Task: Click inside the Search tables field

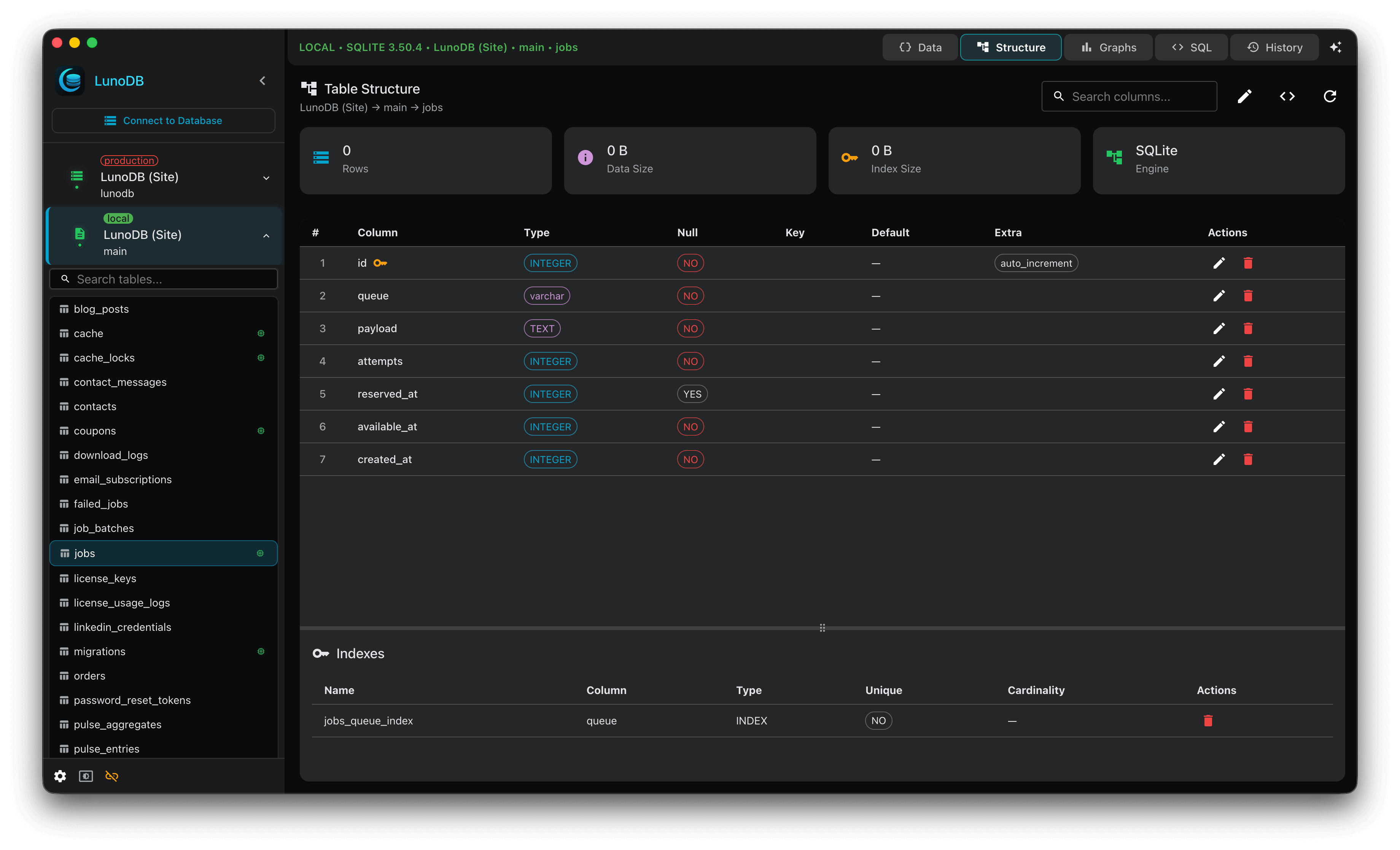Action: click(x=163, y=279)
